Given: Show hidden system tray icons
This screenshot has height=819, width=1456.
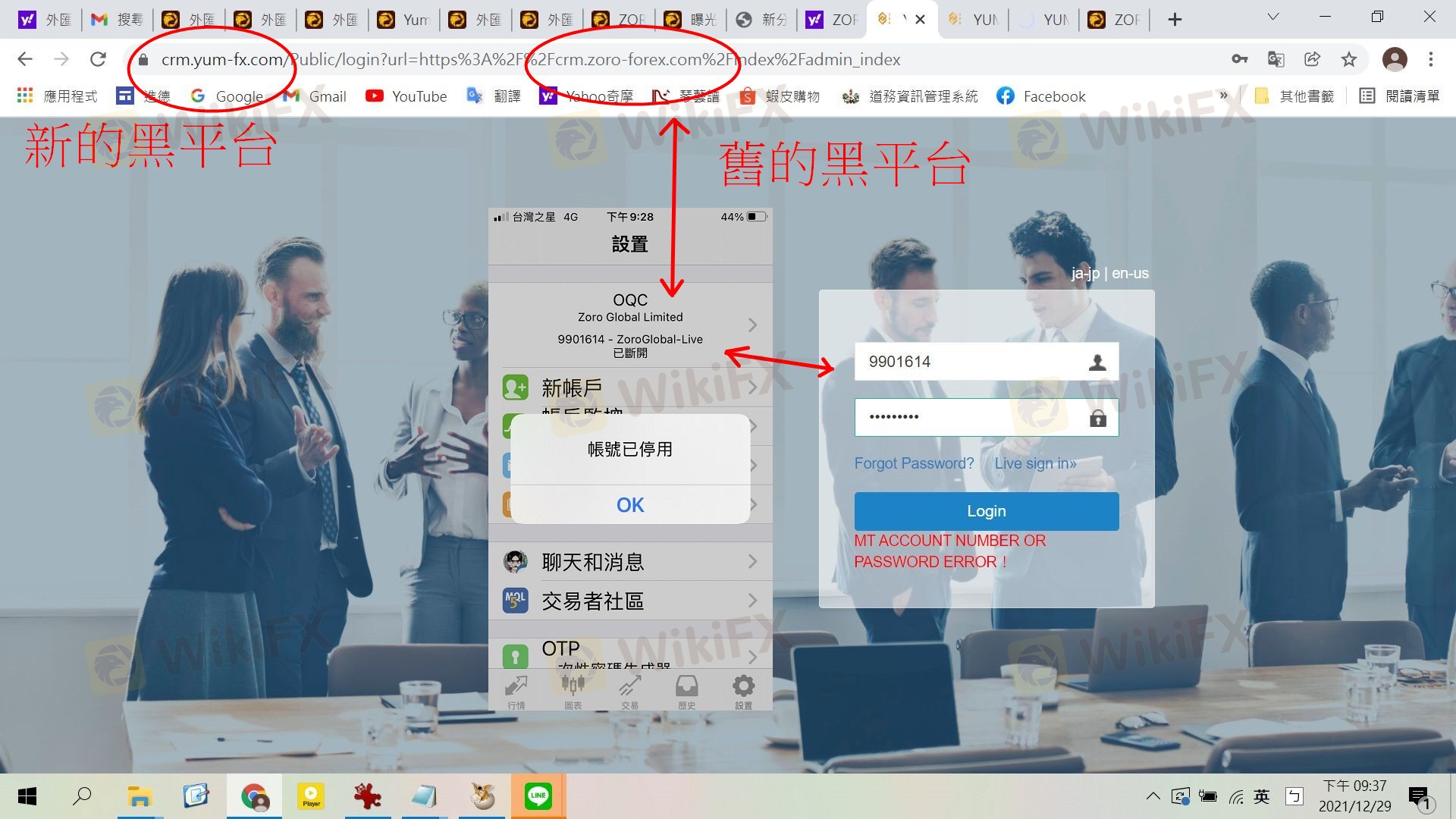Looking at the screenshot, I should (1153, 796).
